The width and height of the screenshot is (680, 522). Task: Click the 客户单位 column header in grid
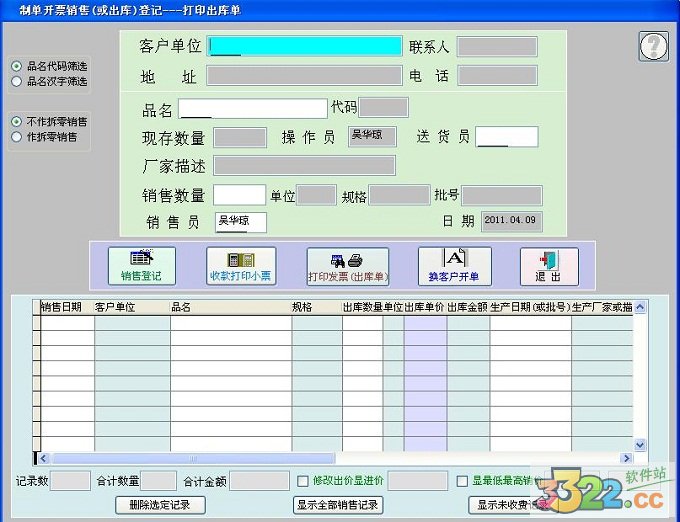click(132, 308)
